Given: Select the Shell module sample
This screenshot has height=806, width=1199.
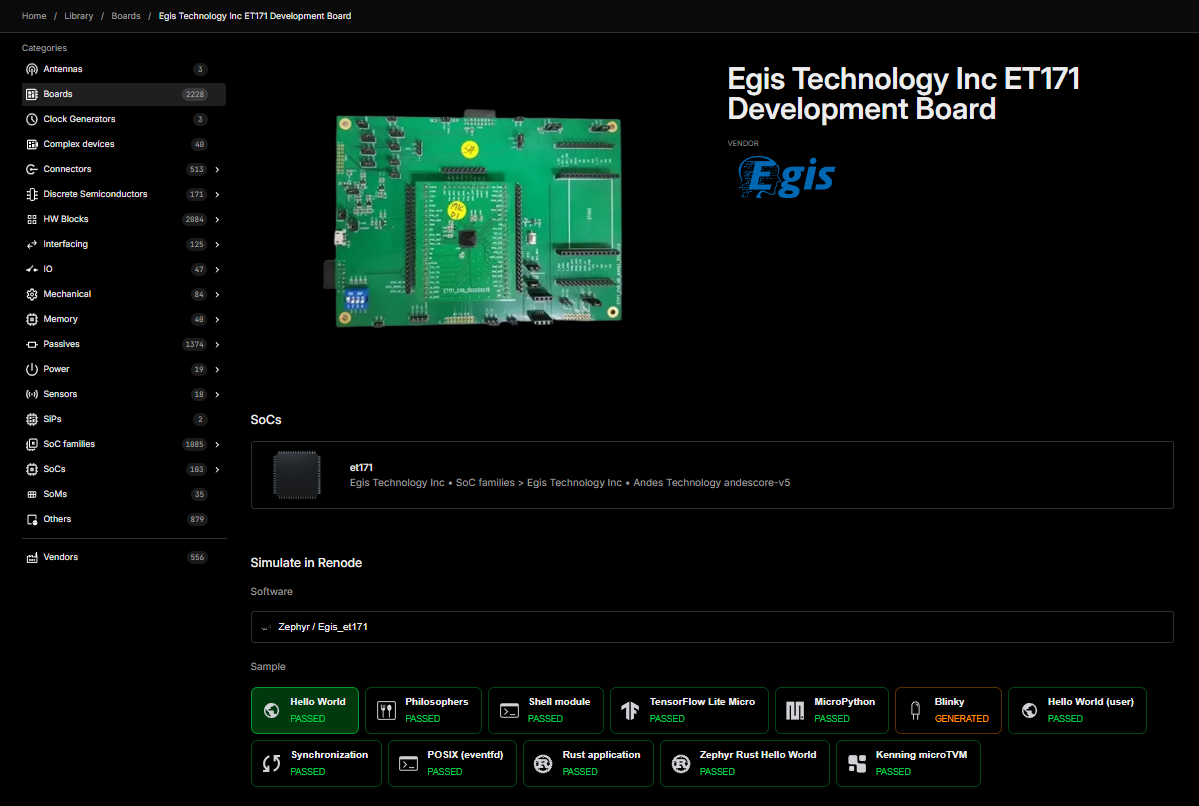Looking at the screenshot, I should (x=545, y=710).
